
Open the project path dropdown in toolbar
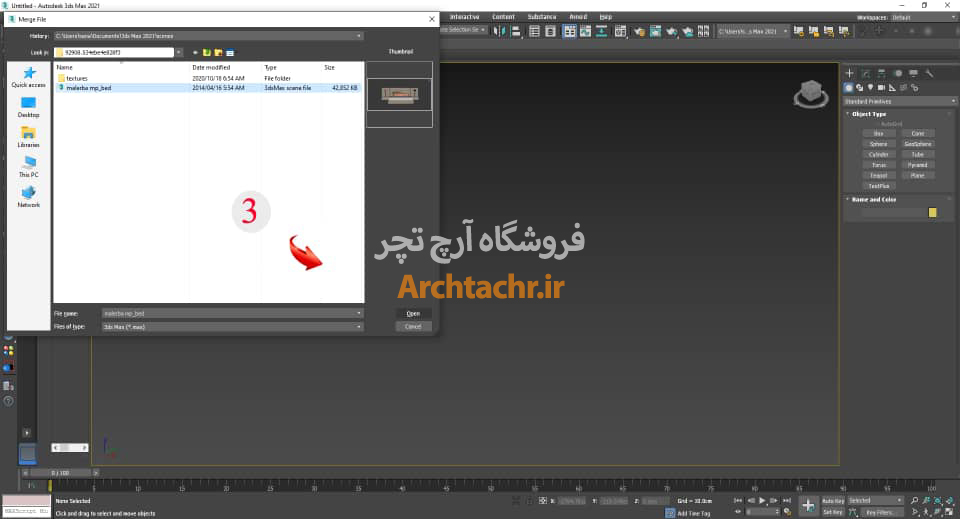tap(786, 31)
